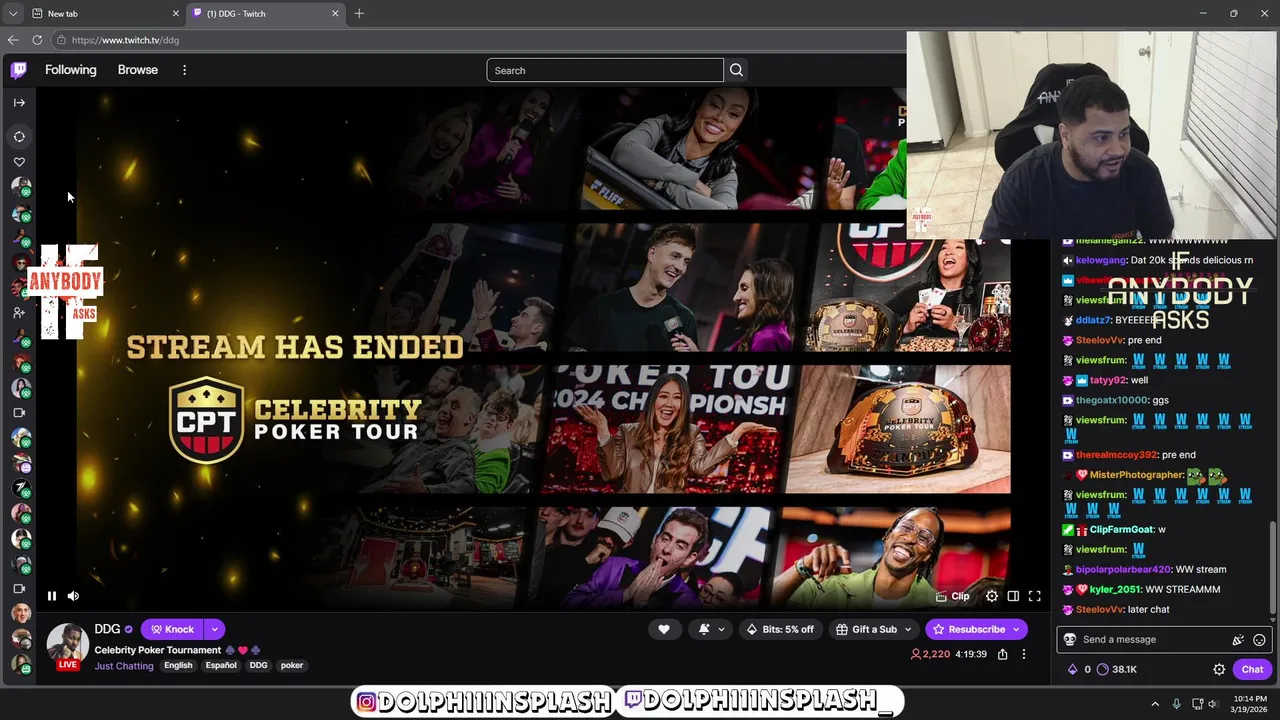Open the Bits balance icon
The width and height of the screenshot is (1280, 720).
pos(1073,669)
